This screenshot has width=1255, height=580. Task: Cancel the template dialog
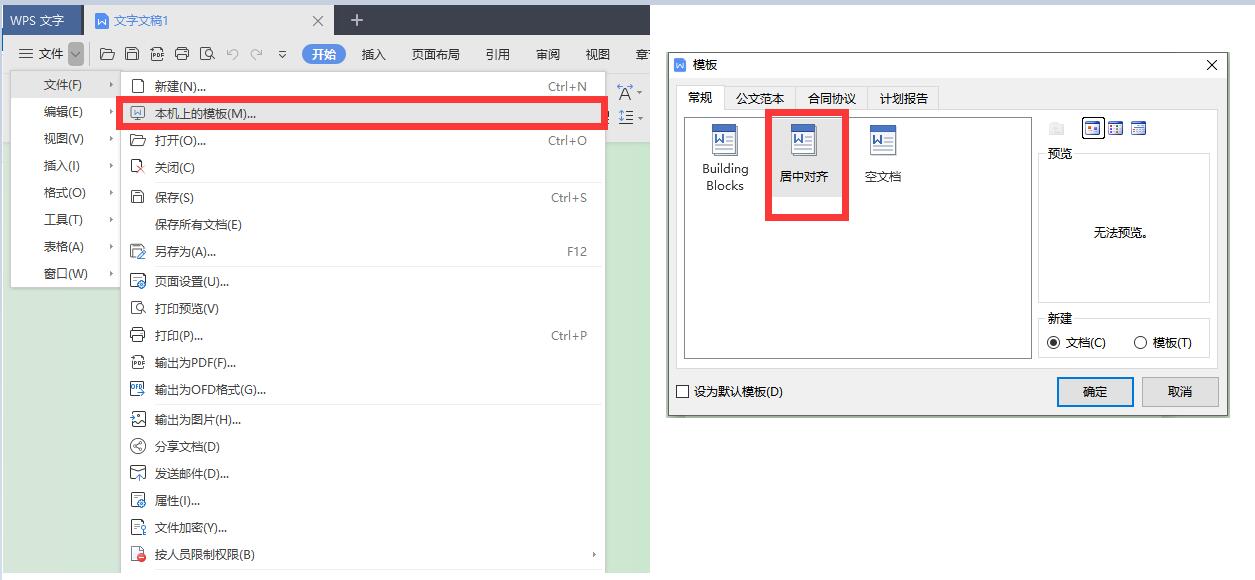pyautogui.click(x=1180, y=391)
